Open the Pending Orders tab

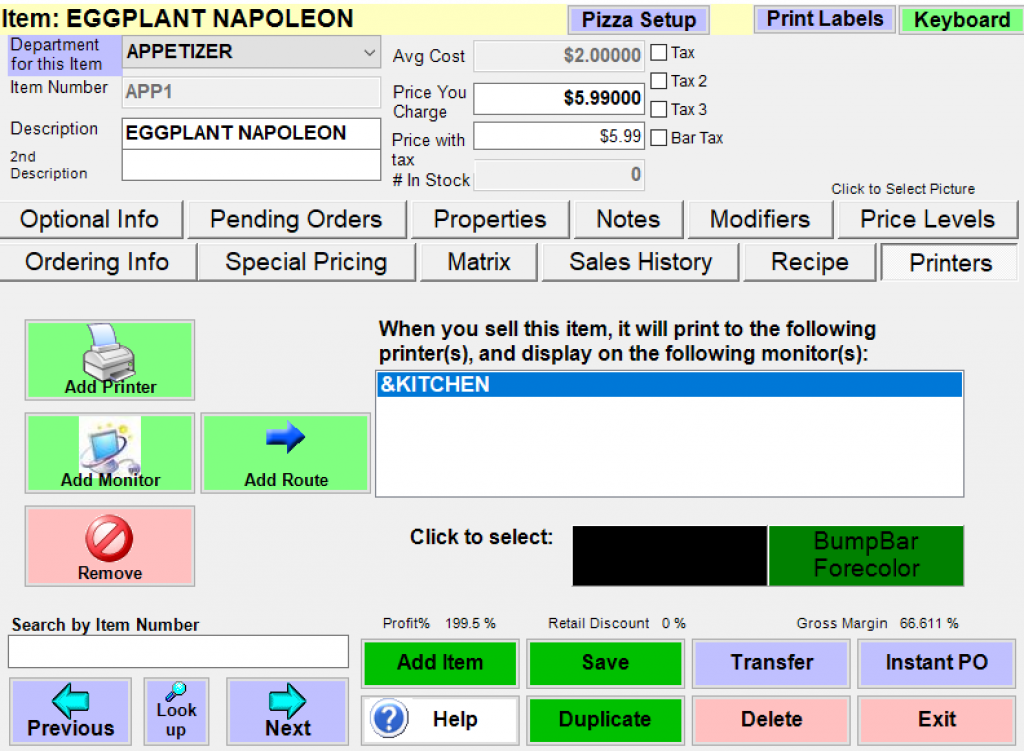pyautogui.click(x=296, y=219)
